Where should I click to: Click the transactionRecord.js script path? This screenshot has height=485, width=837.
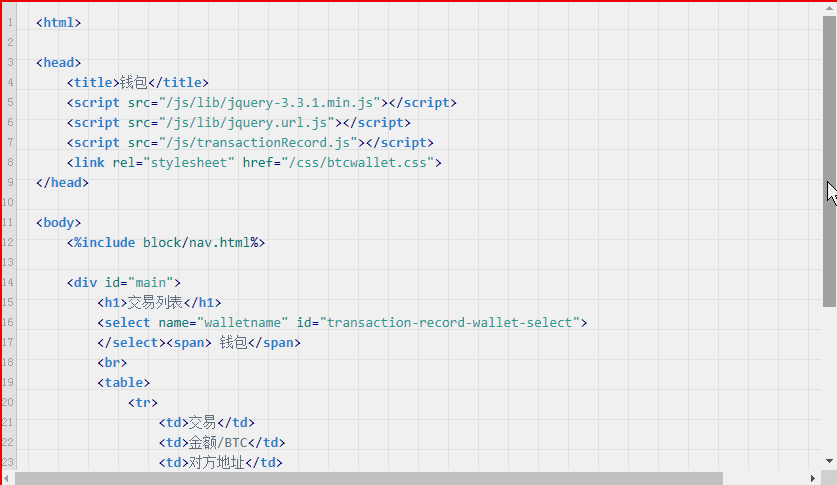258,142
